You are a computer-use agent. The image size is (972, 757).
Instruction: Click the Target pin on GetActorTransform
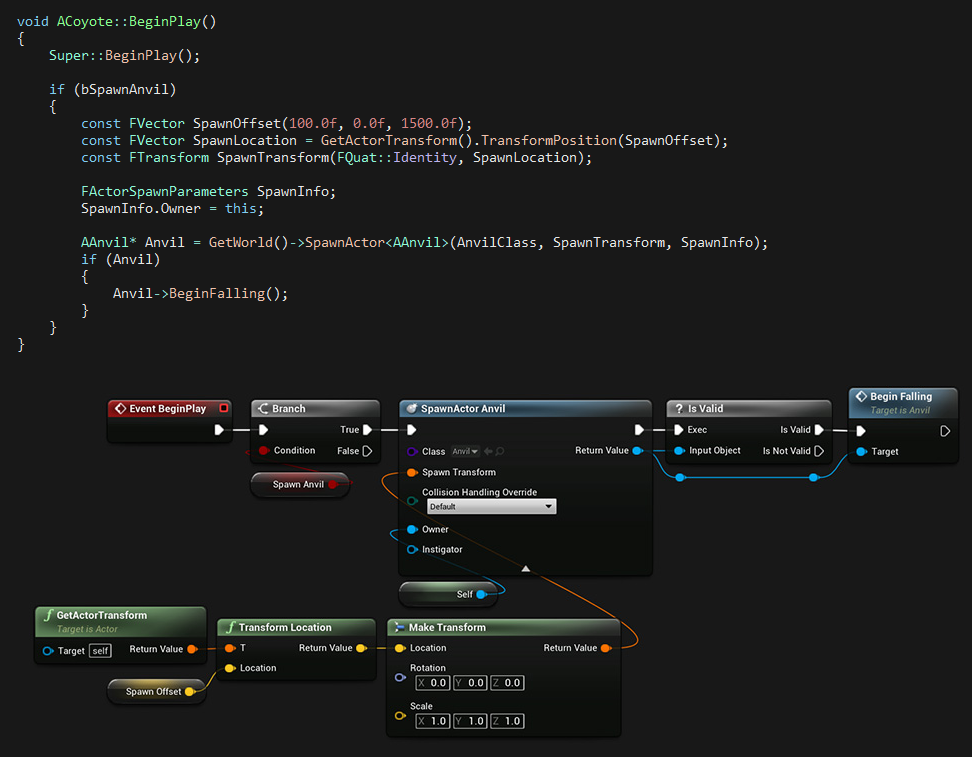pos(48,651)
